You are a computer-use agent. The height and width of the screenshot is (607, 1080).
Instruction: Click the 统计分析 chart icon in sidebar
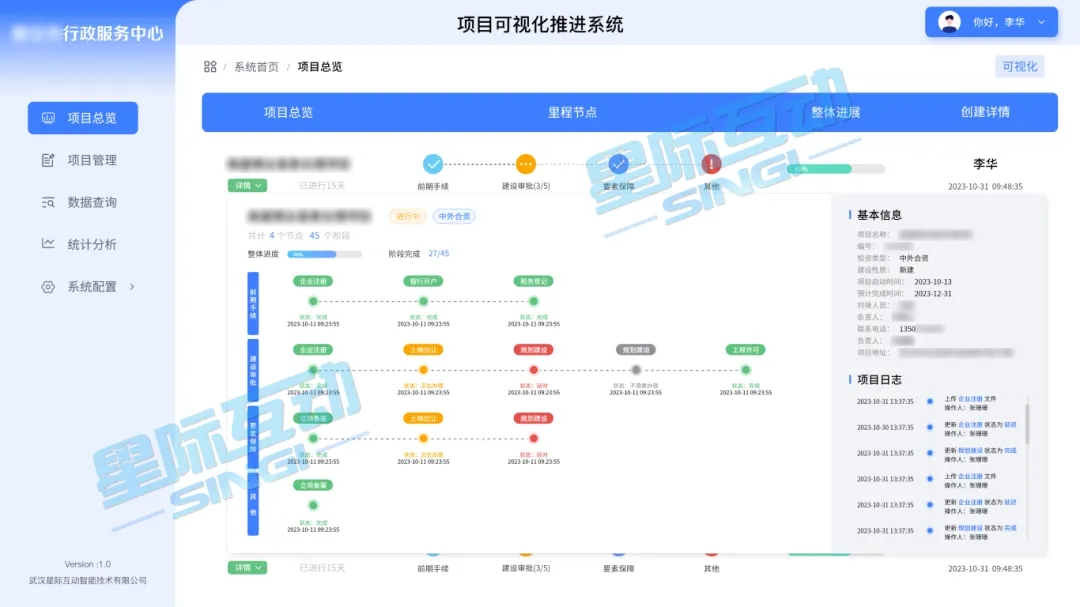48,244
